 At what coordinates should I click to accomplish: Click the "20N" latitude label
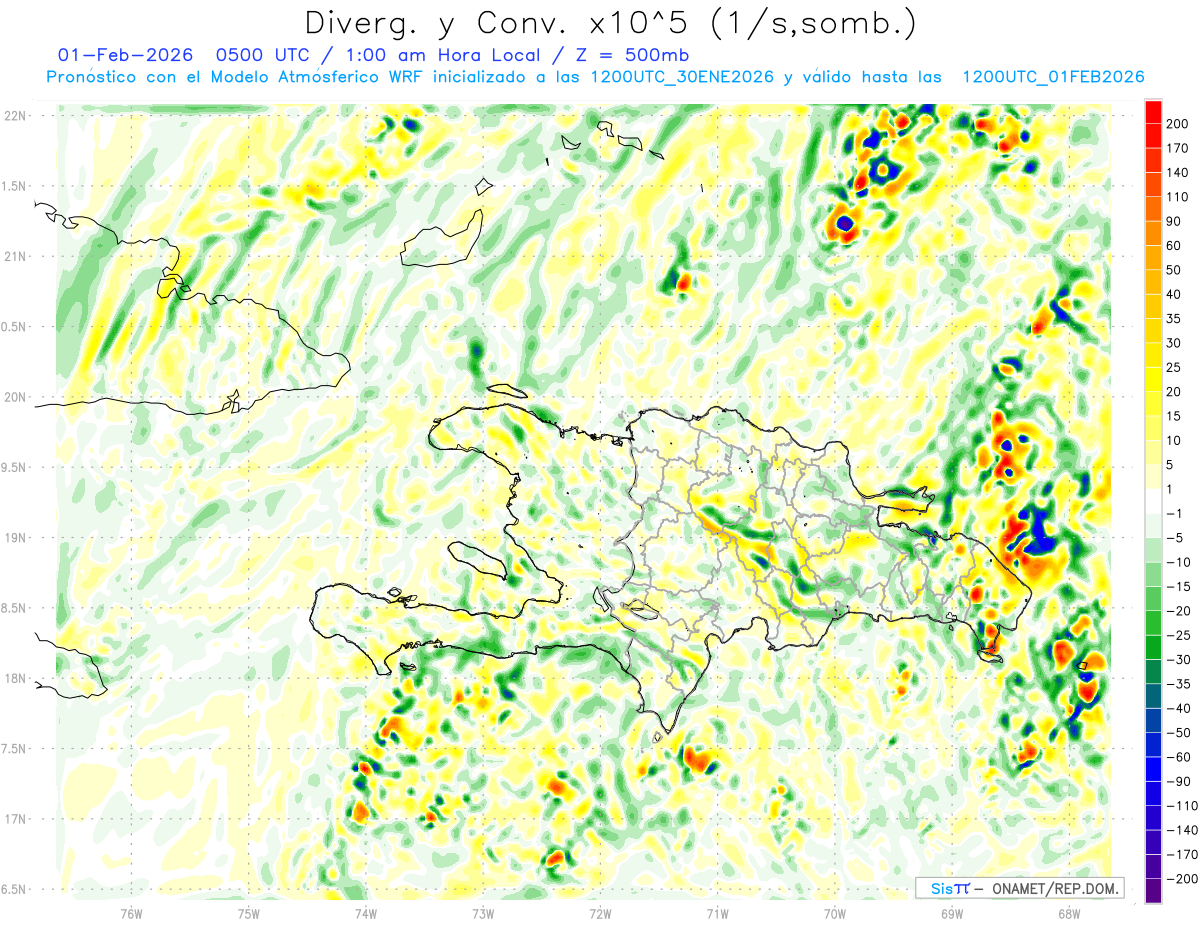[x=16, y=397]
